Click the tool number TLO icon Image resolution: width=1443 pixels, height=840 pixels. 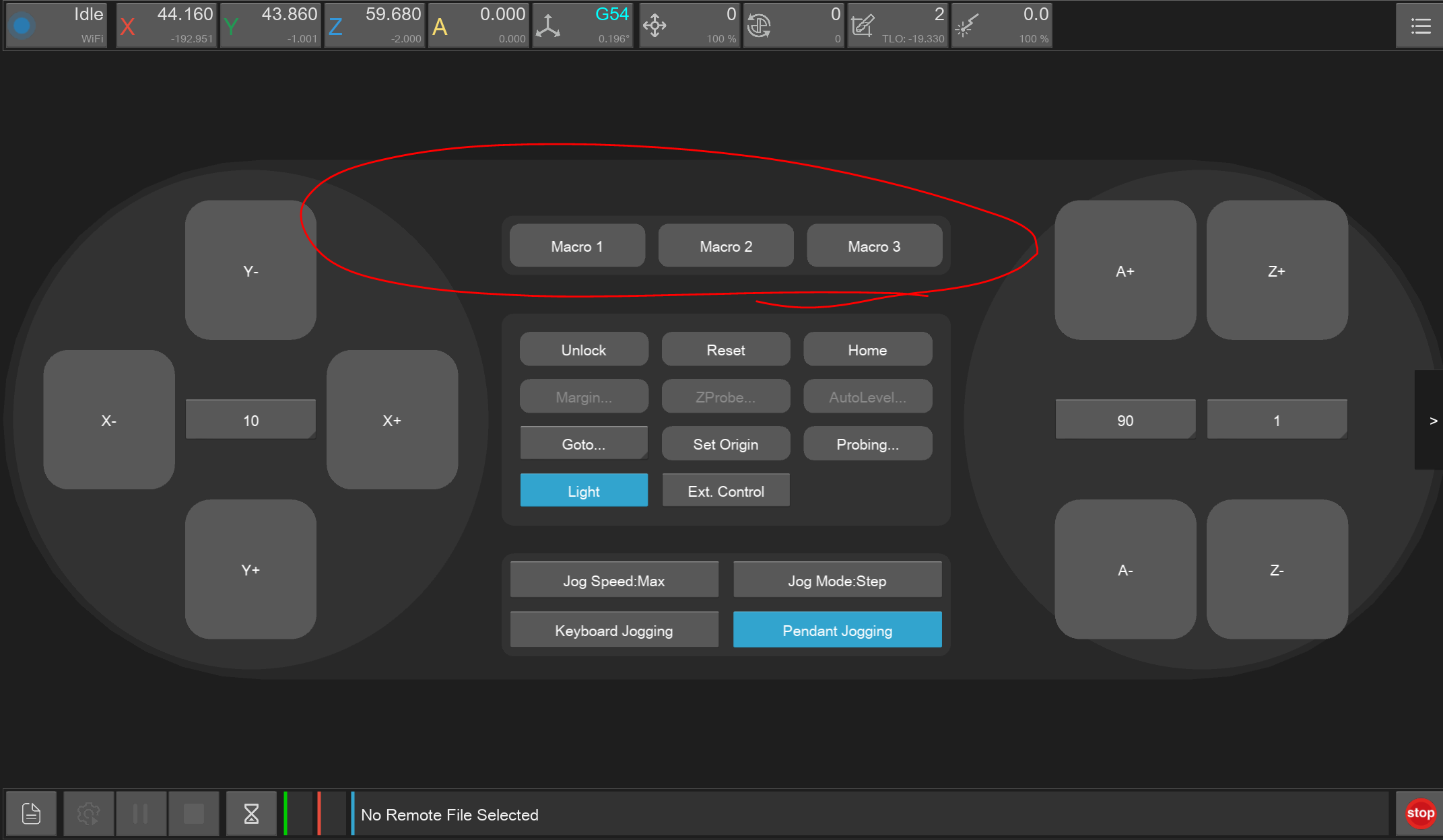pos(863,26)
